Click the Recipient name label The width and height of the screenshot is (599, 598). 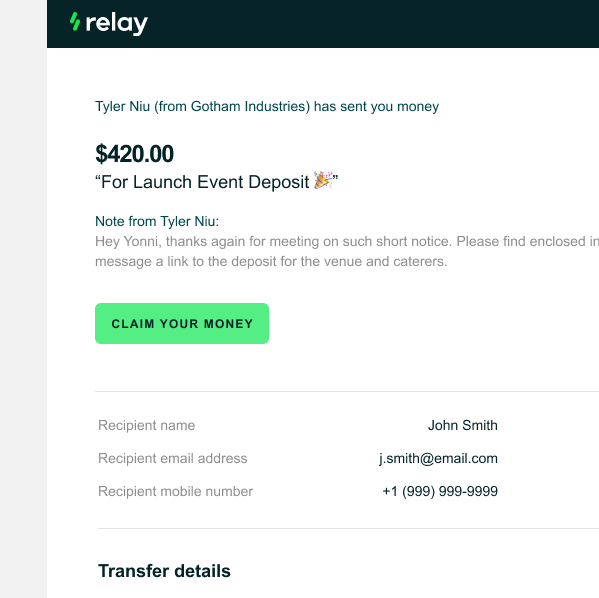point(147,425)
